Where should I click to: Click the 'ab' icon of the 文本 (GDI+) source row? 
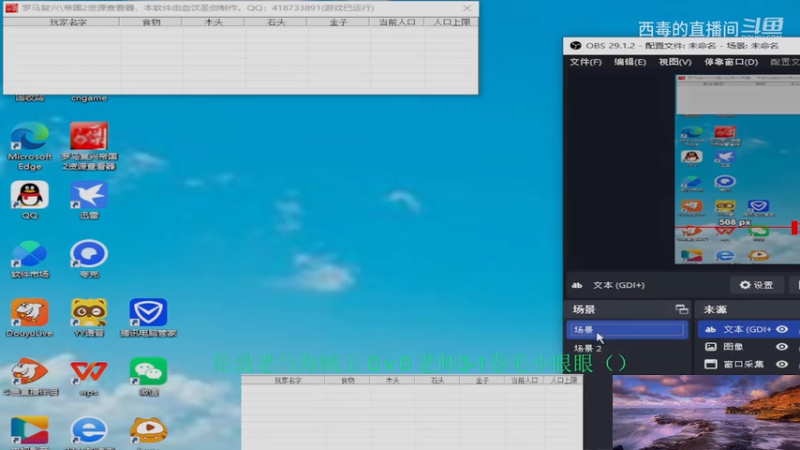click(x=710, y=330)
